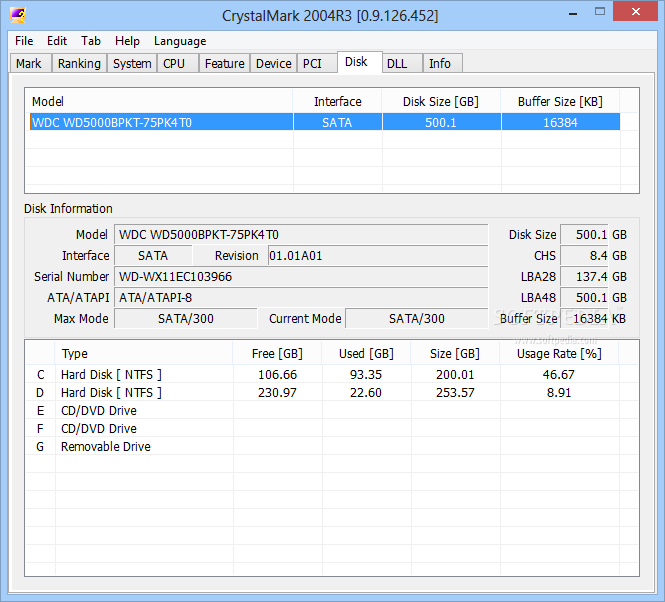This screenshot has height=602, width=665.
Task: Open the Tab menu
Action: tap(91, 41)
